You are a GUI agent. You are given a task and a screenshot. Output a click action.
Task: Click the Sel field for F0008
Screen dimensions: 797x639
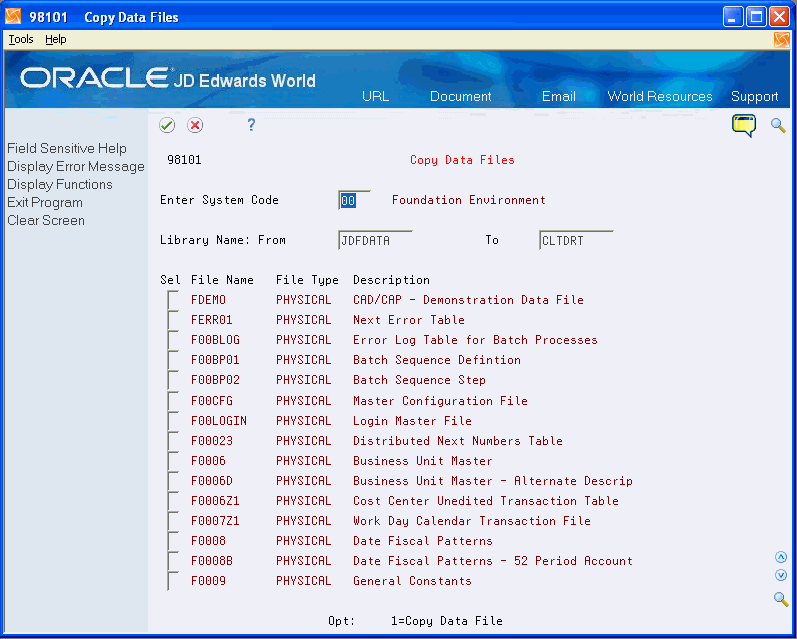click(173, 541)
